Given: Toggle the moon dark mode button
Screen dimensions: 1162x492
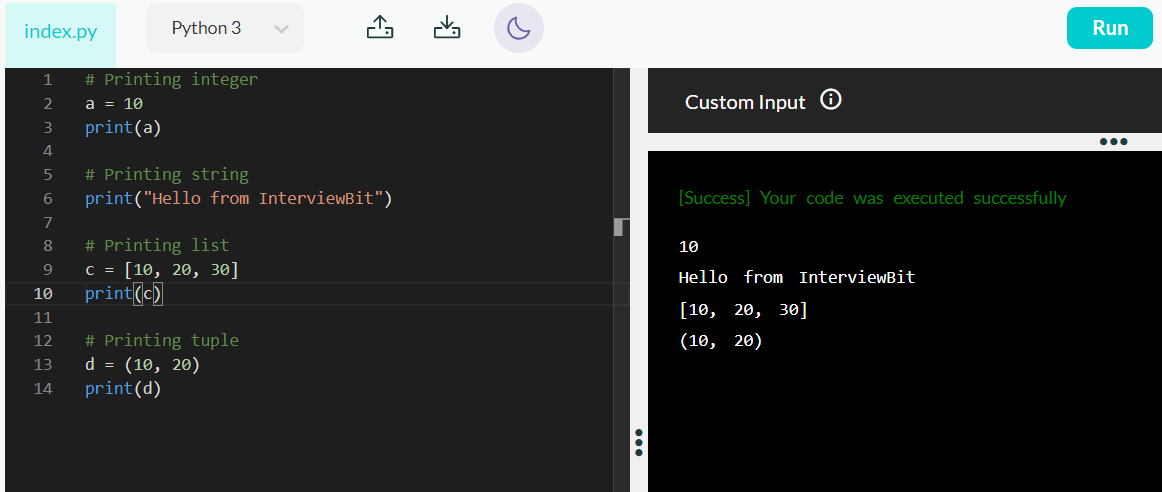Looking at the screenshot, I should (518, 28).
